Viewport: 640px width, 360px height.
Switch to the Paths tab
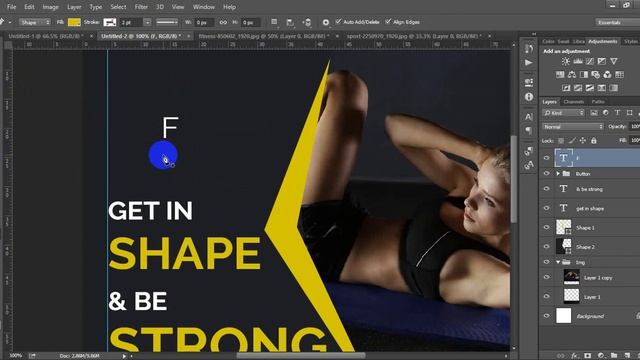[x=598, y=102]
